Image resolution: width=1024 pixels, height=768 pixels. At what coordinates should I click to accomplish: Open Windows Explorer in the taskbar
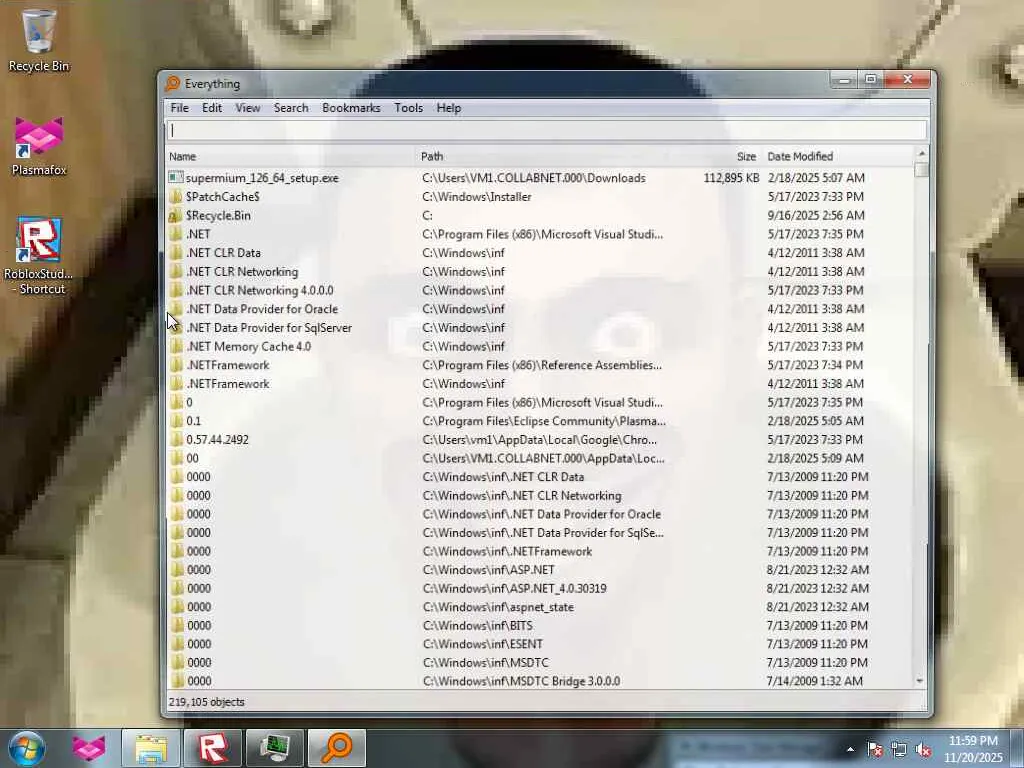pyautogui.click(x=151, y=748)
